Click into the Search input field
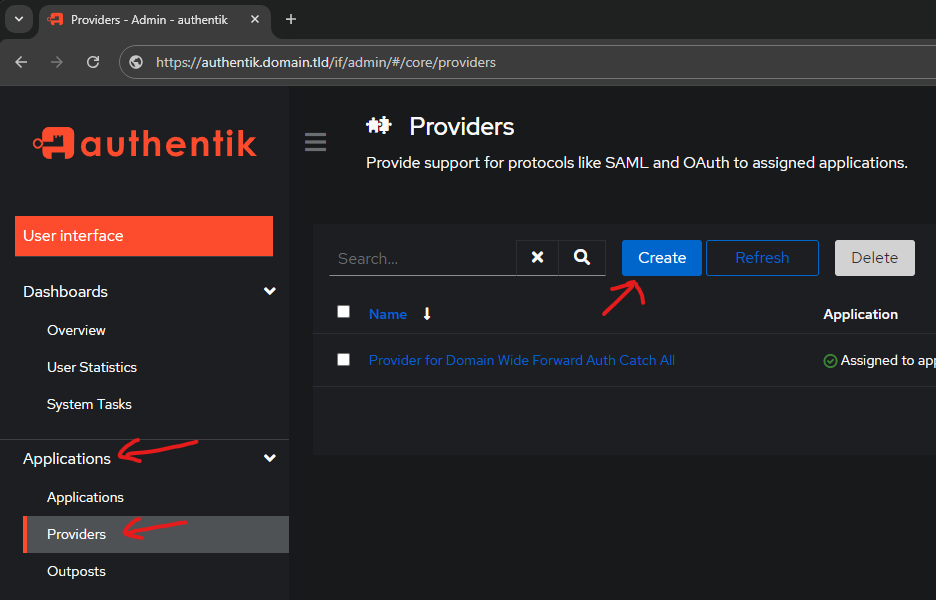This screenshot has width=936, height=600. coord(423,258)
